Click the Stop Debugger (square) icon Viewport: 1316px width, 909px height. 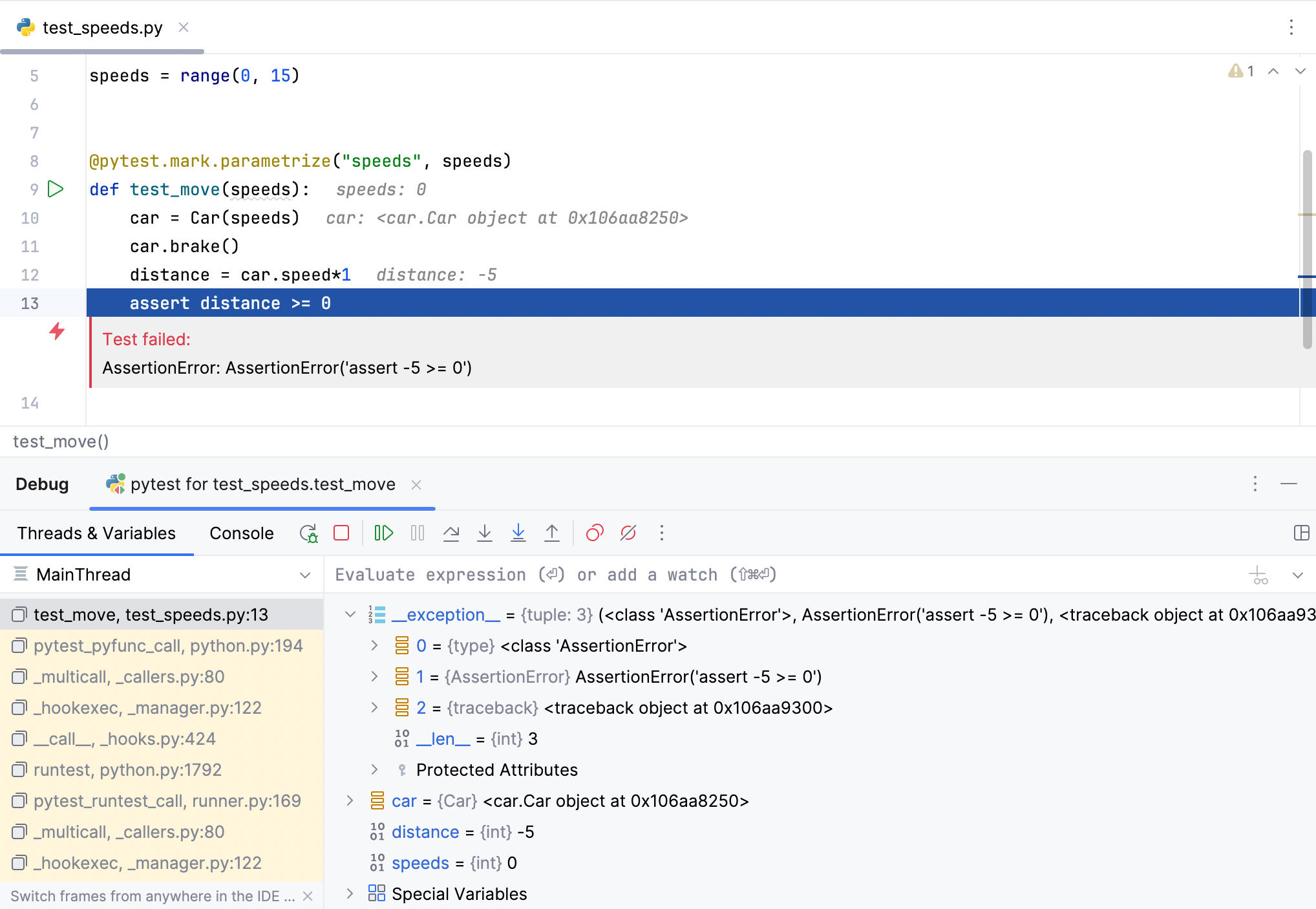click(340, 533)
